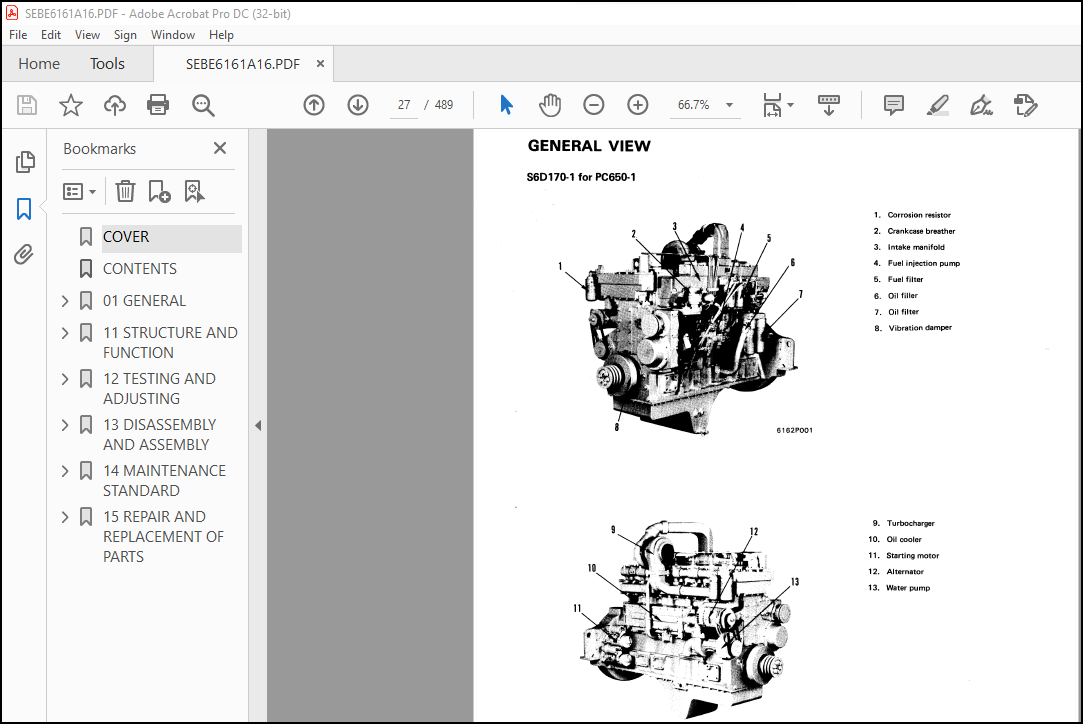Click the 'Corrosion resistor' legend entry
The image size is (1083, 724).
[919, 215]
